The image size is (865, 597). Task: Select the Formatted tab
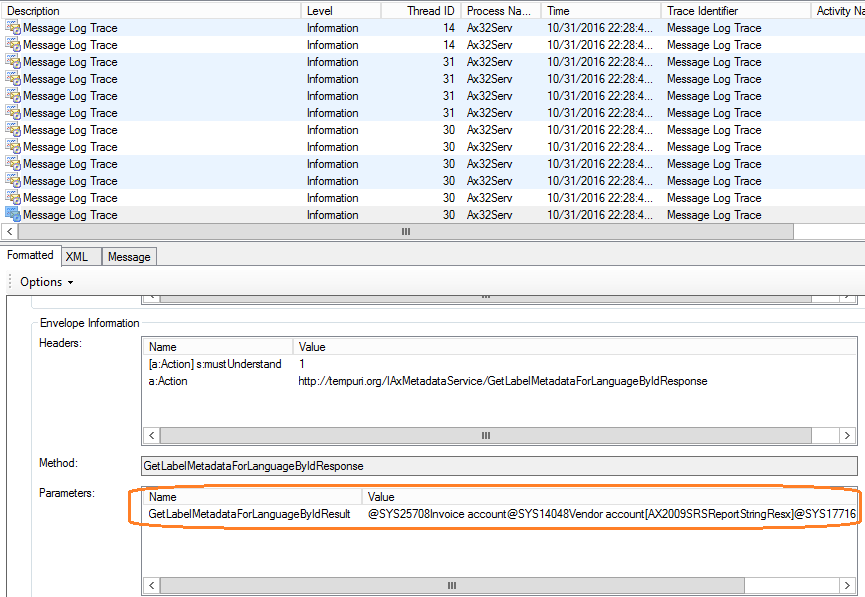click(30, 256)
